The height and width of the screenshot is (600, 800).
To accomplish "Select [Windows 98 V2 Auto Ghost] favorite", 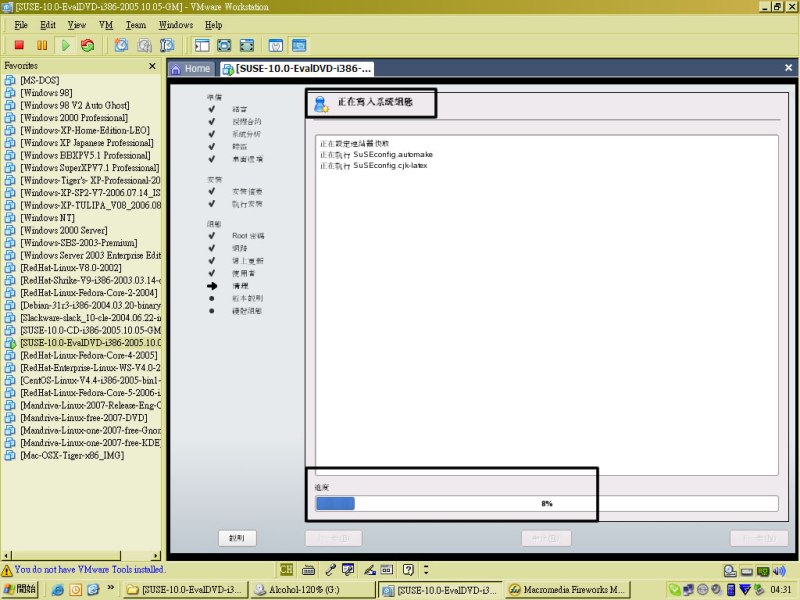I will coord(74,105).
